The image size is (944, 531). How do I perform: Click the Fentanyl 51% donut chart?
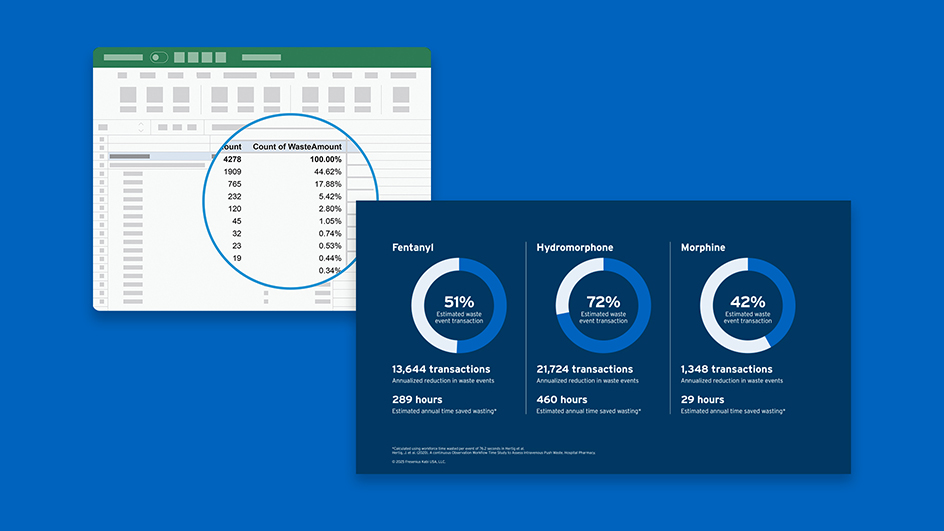click(459, 306)
